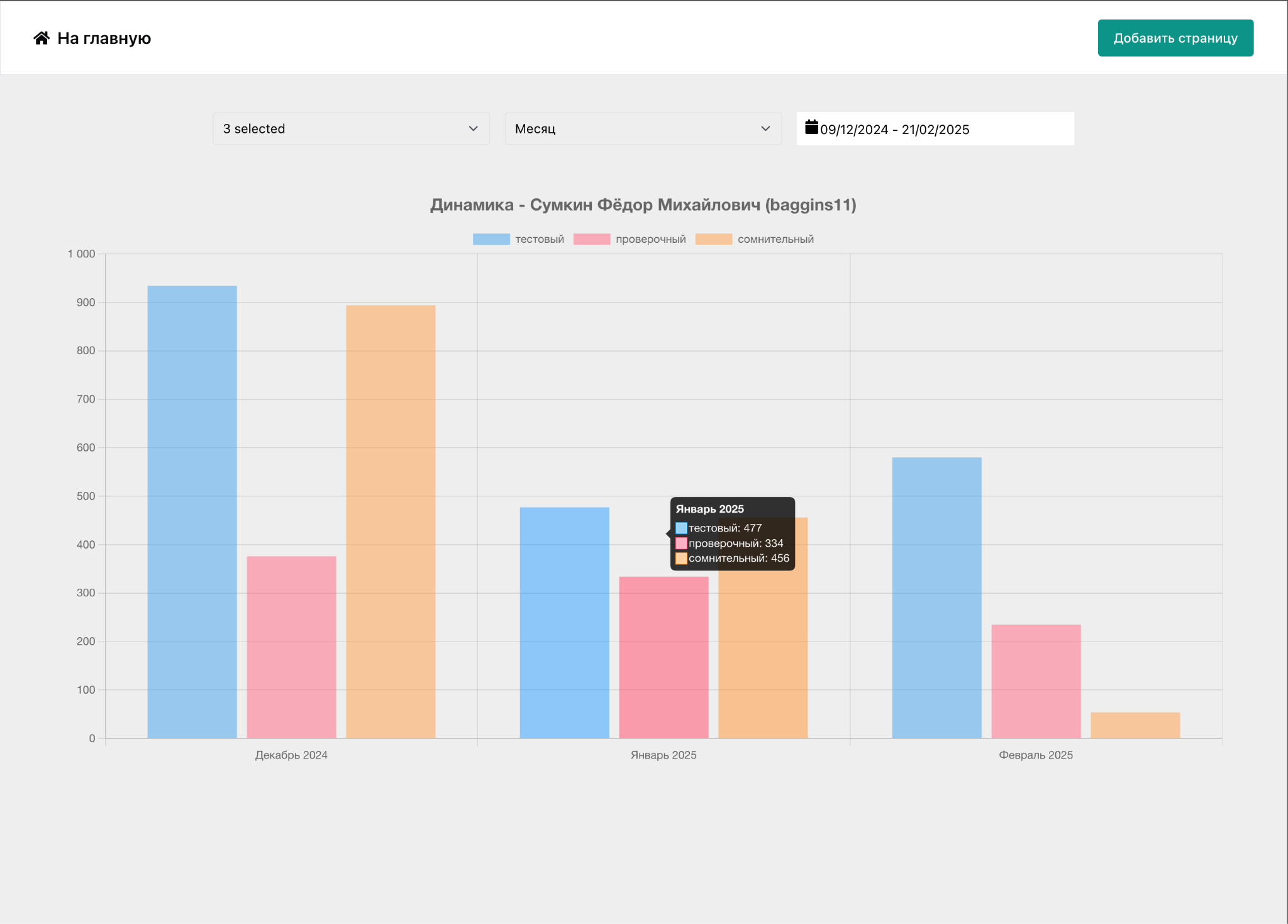Toggle сомнительный dataset via orange legend swatch
Screen dimensions: 1288x924
713,239
